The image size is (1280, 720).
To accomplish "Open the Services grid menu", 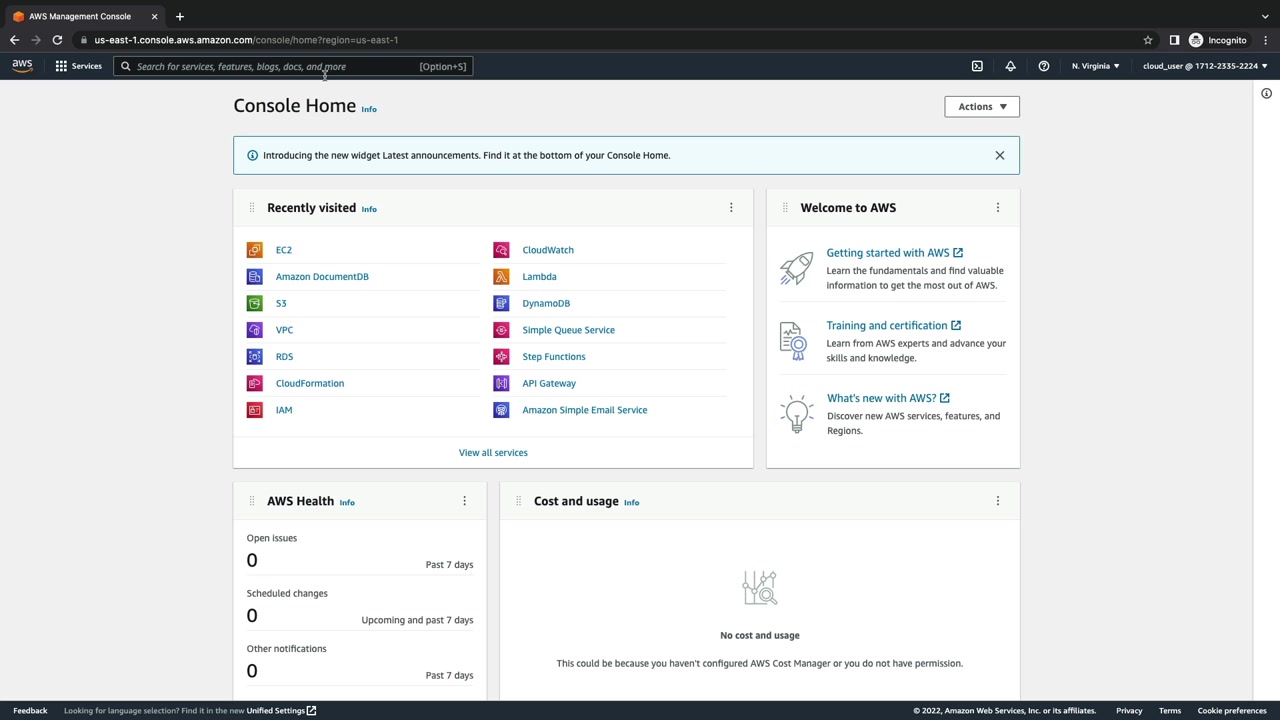I will pyautogui.click(x=78, y=66).
